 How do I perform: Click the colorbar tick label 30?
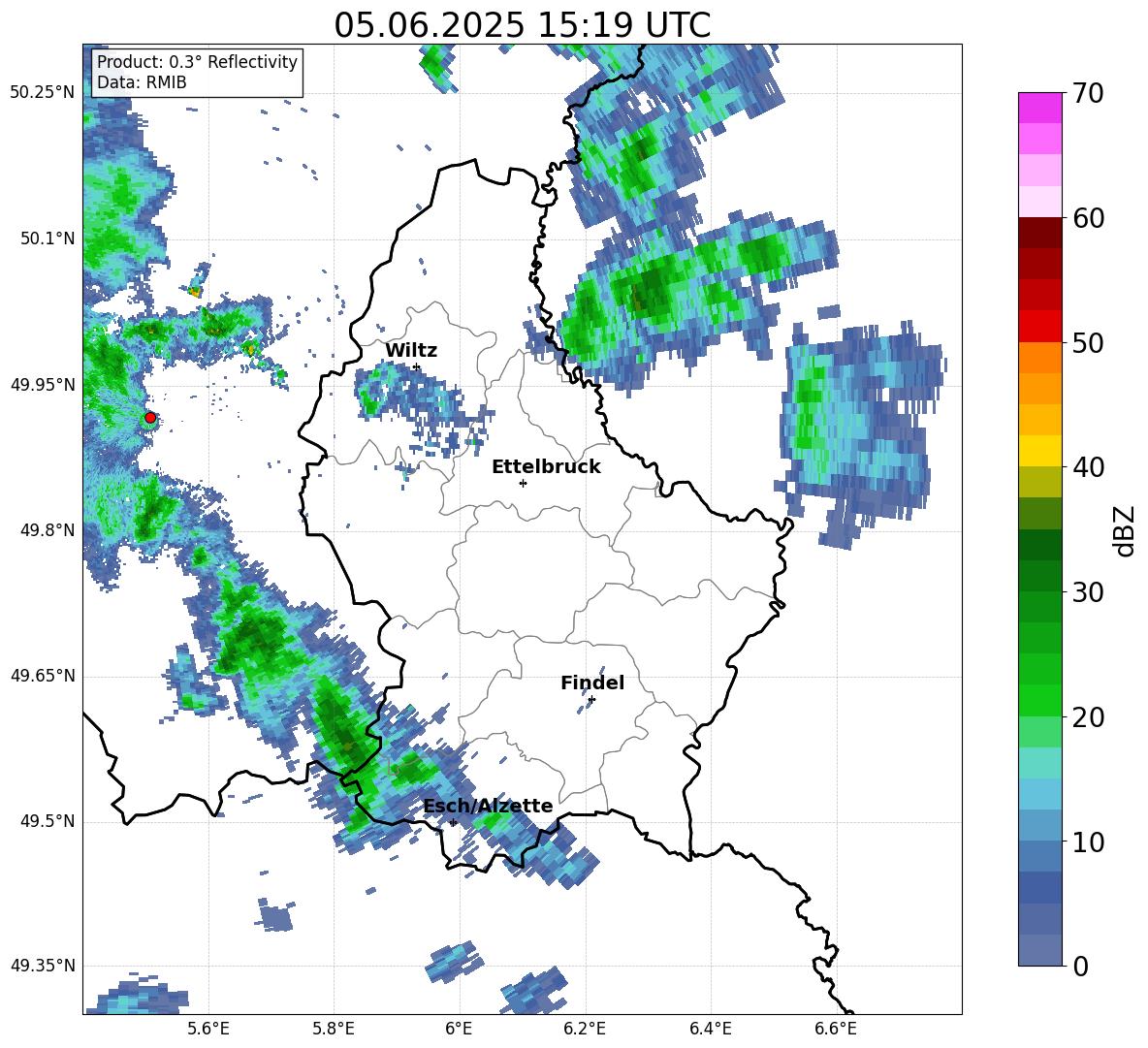pos(1088,592)
